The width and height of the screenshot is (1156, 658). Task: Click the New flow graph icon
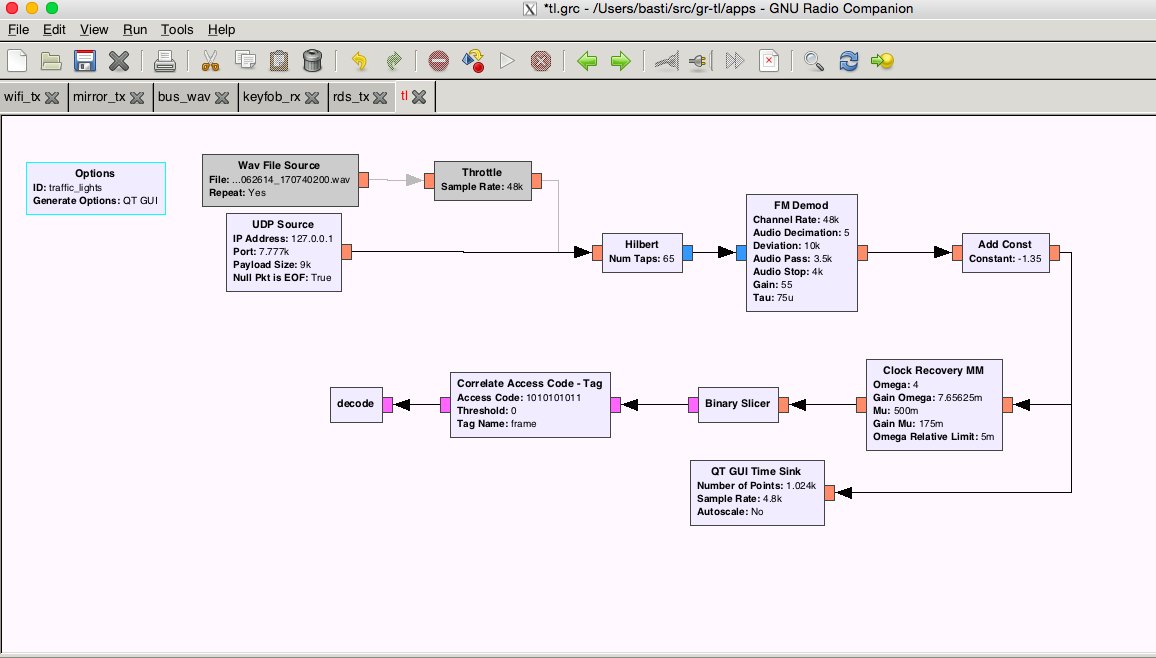[x=17, y=61]
